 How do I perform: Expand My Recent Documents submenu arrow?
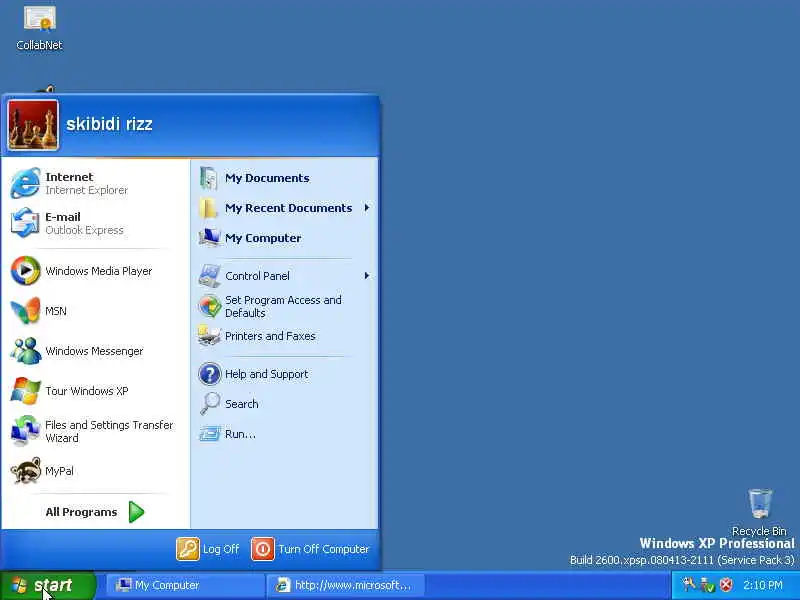[x=366, y=208]
